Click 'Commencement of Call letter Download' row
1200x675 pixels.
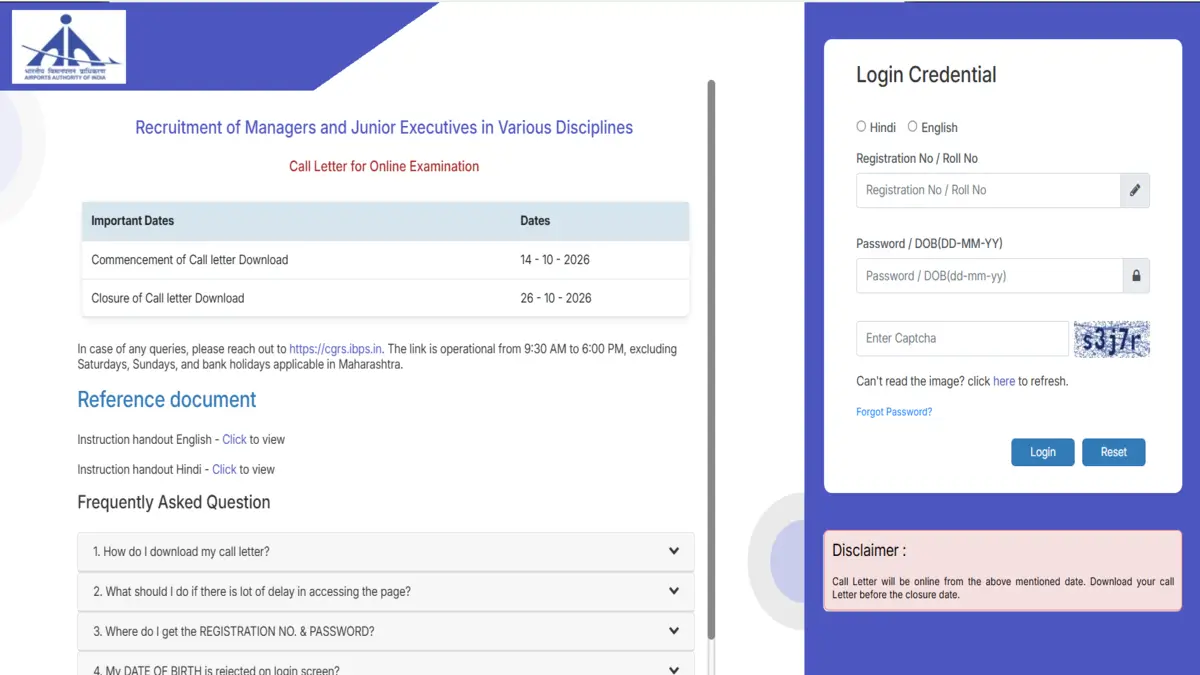pyautogui.click(x=386, y=260)
